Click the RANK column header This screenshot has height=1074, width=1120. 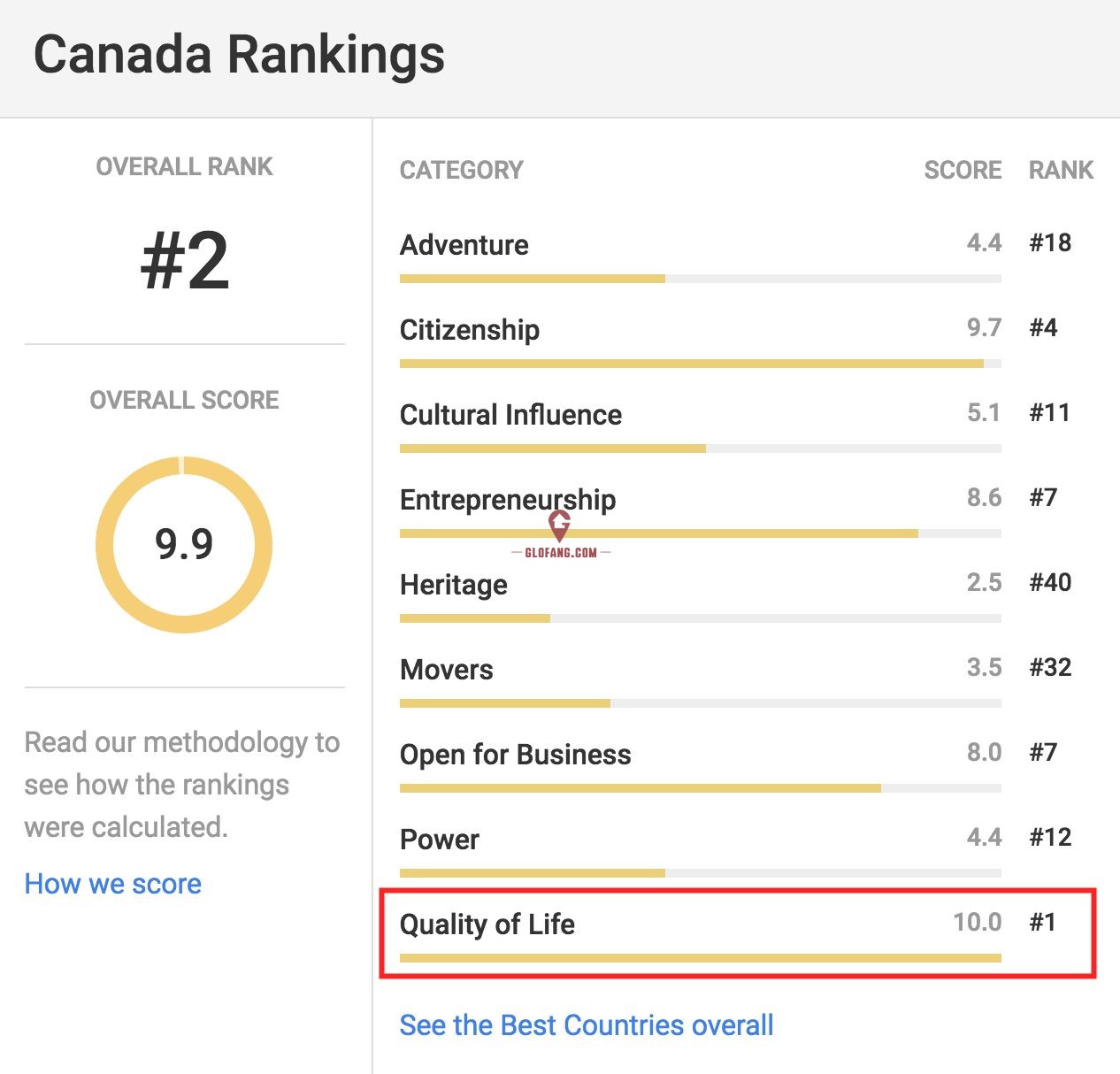pos(1061,170)
